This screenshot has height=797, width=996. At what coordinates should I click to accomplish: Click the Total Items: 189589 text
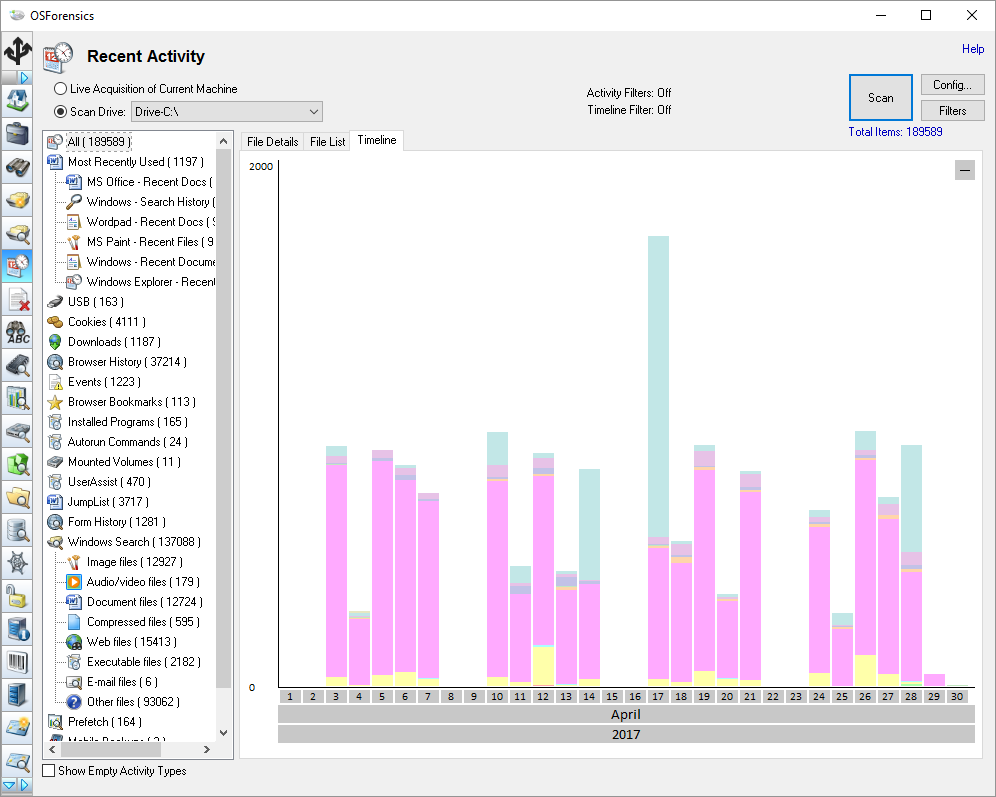(896, 132)
